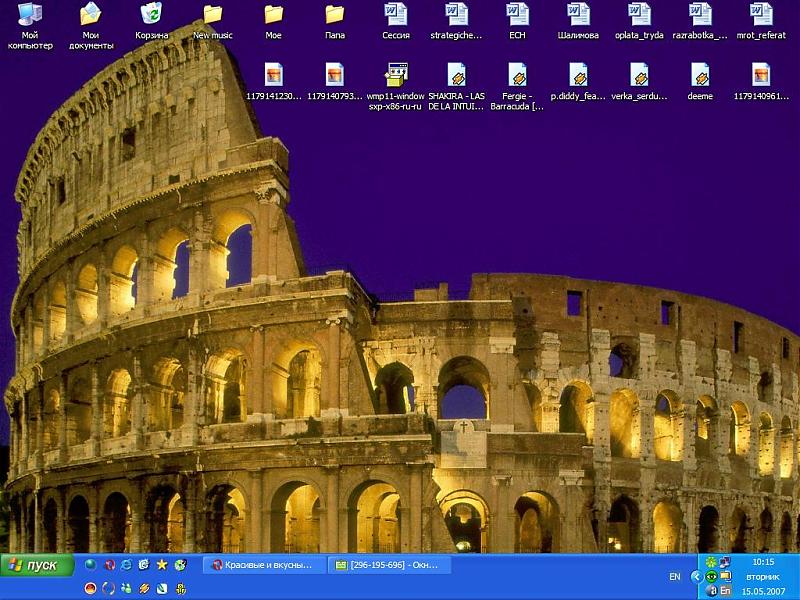Open the Сессия Word document
Viewport: 800px width, 600px height.
tap(396, 15)
